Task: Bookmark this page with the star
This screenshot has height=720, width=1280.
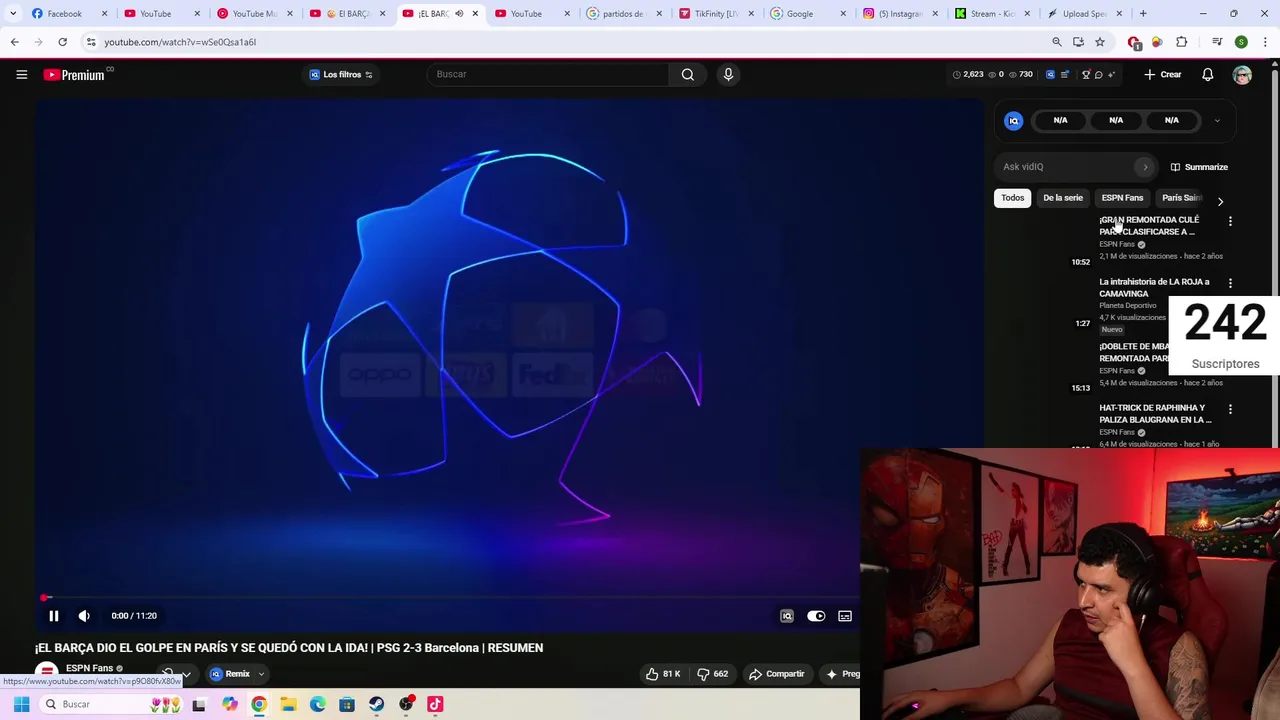Action: point(1099,42)
